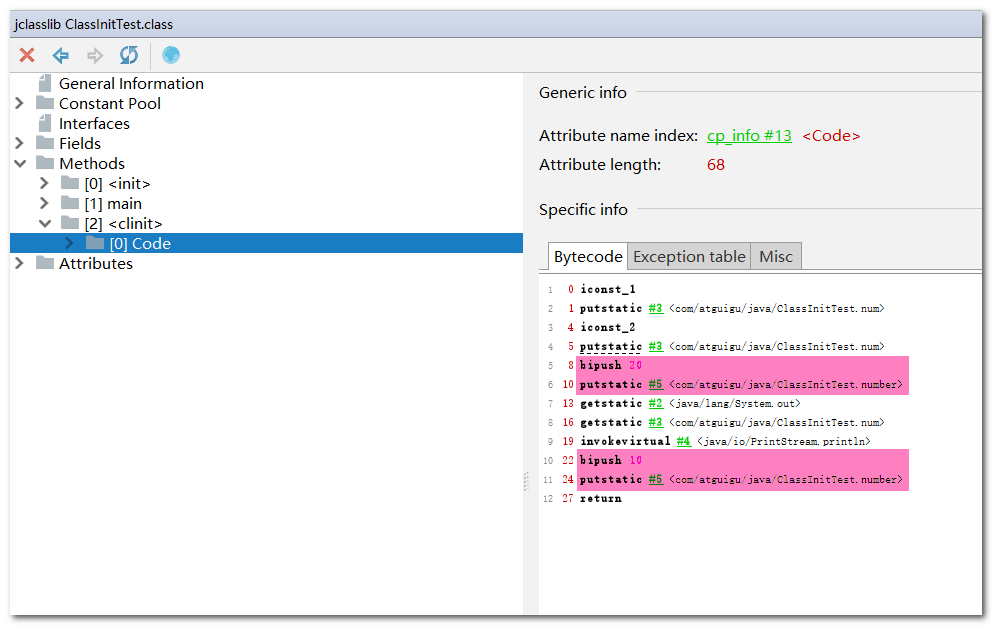
Task: Collapse the Methods tree node
Action: point(19,164)
